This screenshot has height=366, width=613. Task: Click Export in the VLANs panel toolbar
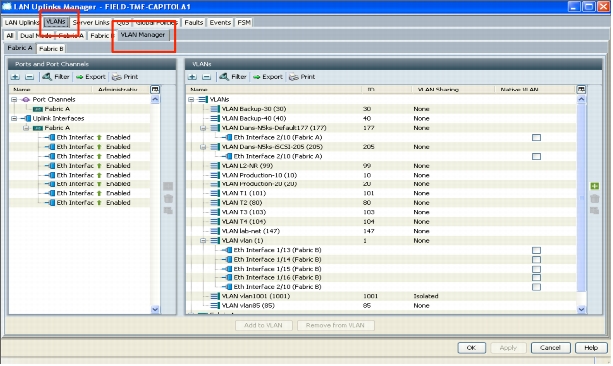268,77
